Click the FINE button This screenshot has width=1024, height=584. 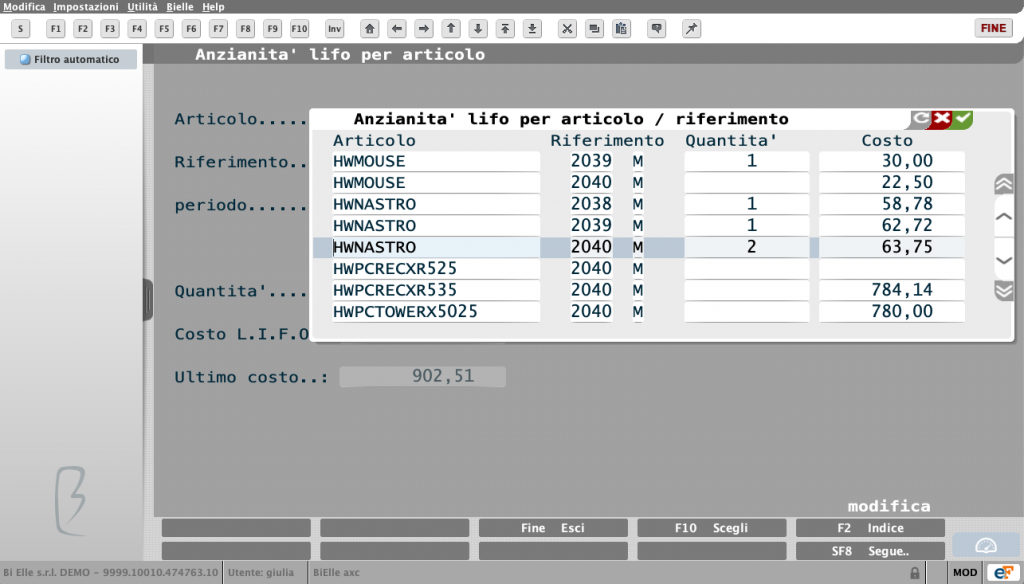(993, 28)
